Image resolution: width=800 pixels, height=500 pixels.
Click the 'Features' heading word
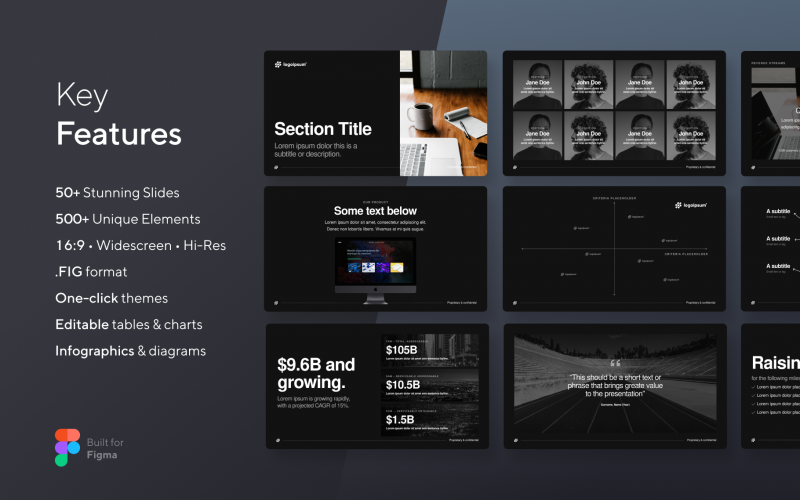119,134
